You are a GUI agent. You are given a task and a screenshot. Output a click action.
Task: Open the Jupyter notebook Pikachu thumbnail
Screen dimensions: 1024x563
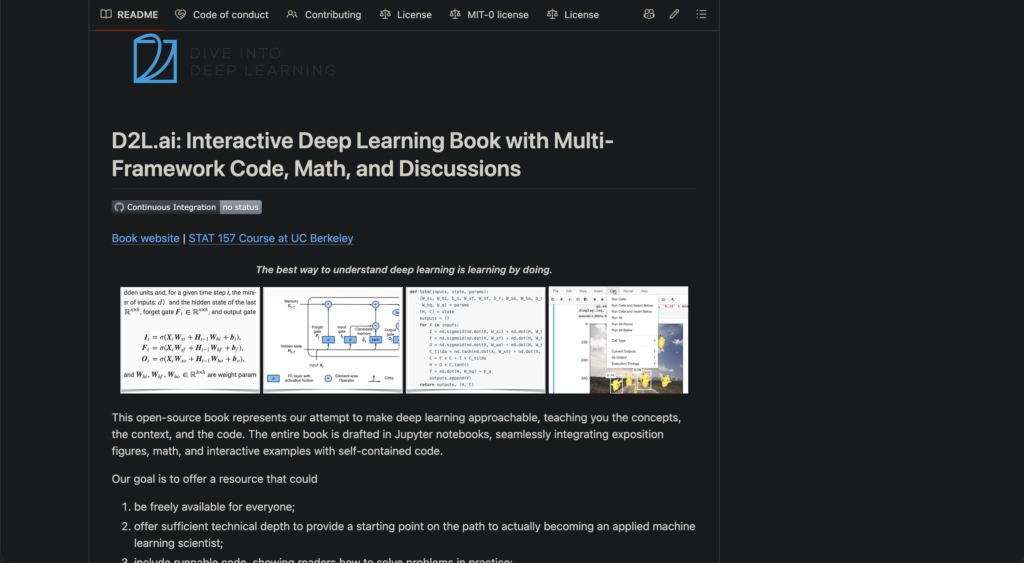coord(618,340)
